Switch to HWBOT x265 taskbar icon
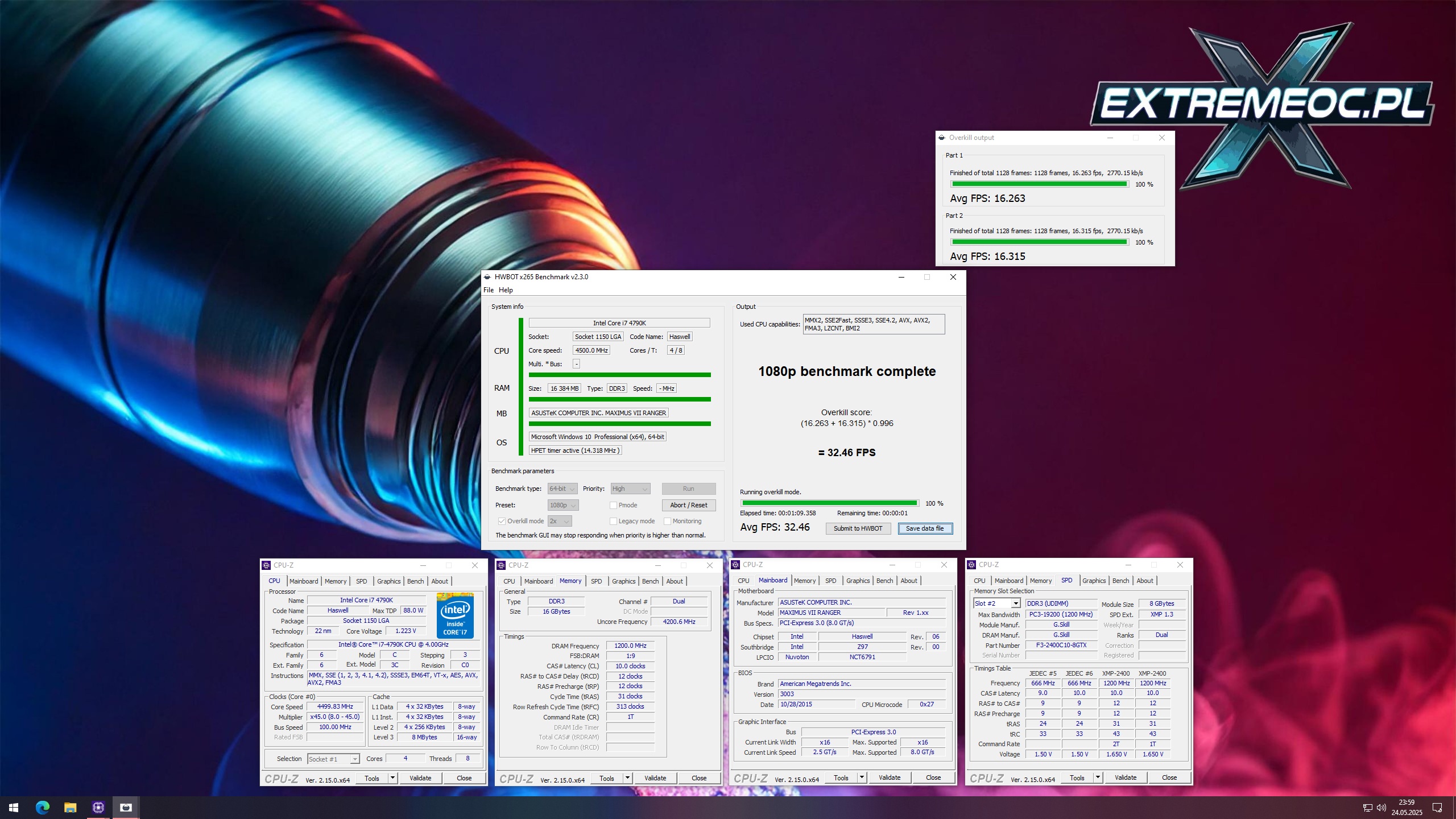Image resolution: width=1456 pixels, height=819 pixels. point(126,807)
